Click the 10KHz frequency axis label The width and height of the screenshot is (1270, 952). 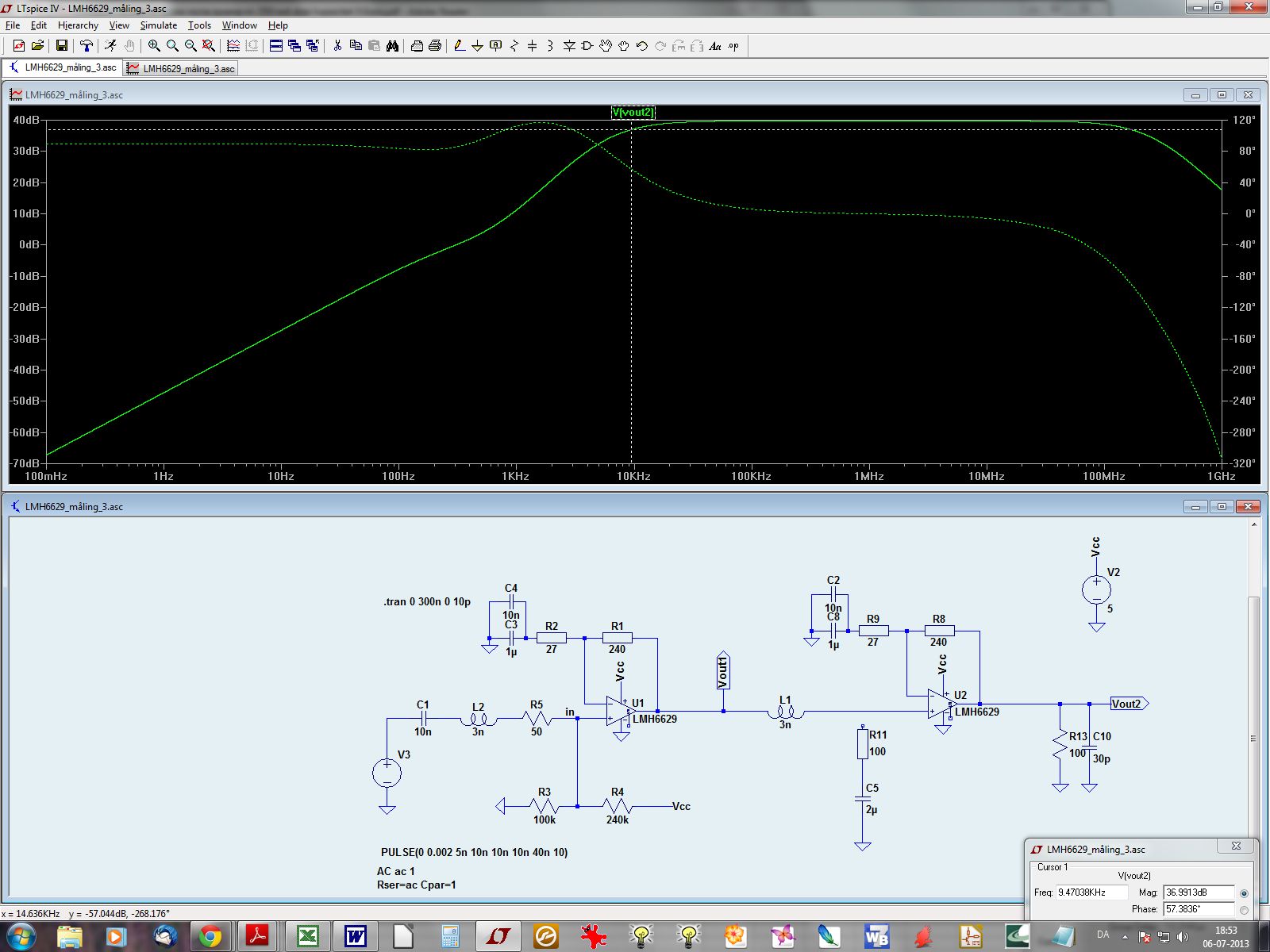[x=633, y=476]
